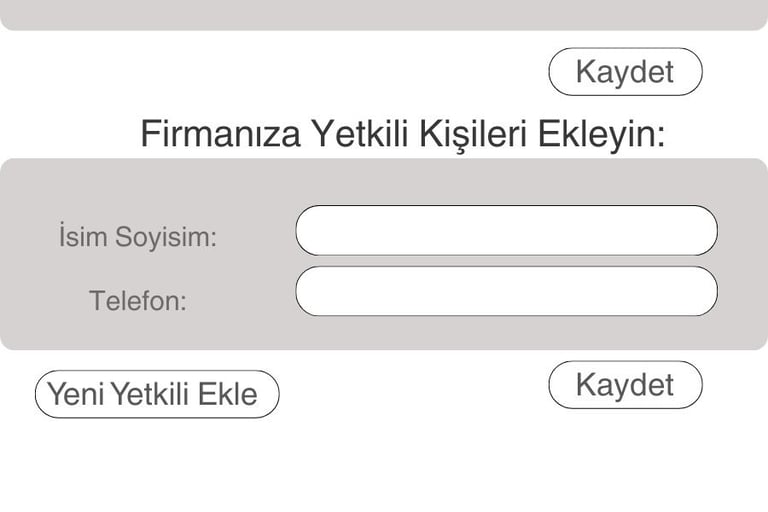Focus the Telefon input field
768x512 pixels.
pos(506,292)
